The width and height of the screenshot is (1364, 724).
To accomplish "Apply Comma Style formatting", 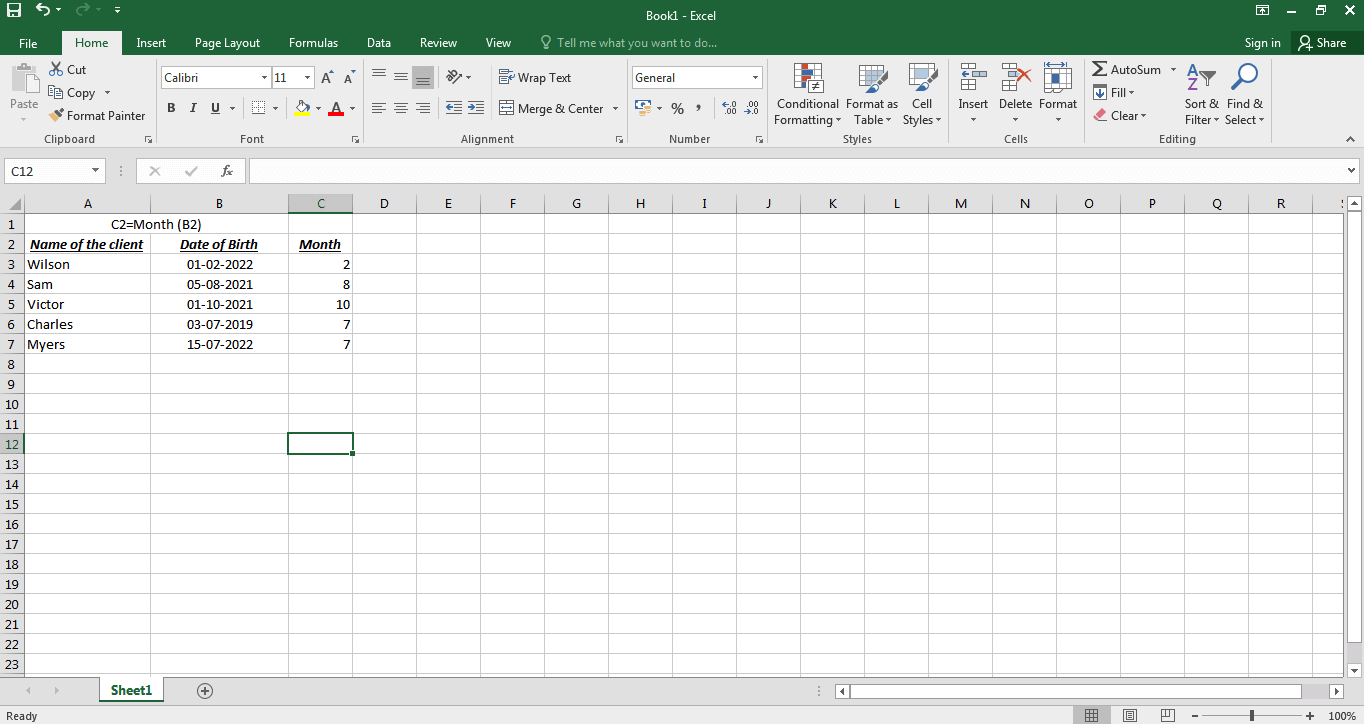I will [699, 108].
